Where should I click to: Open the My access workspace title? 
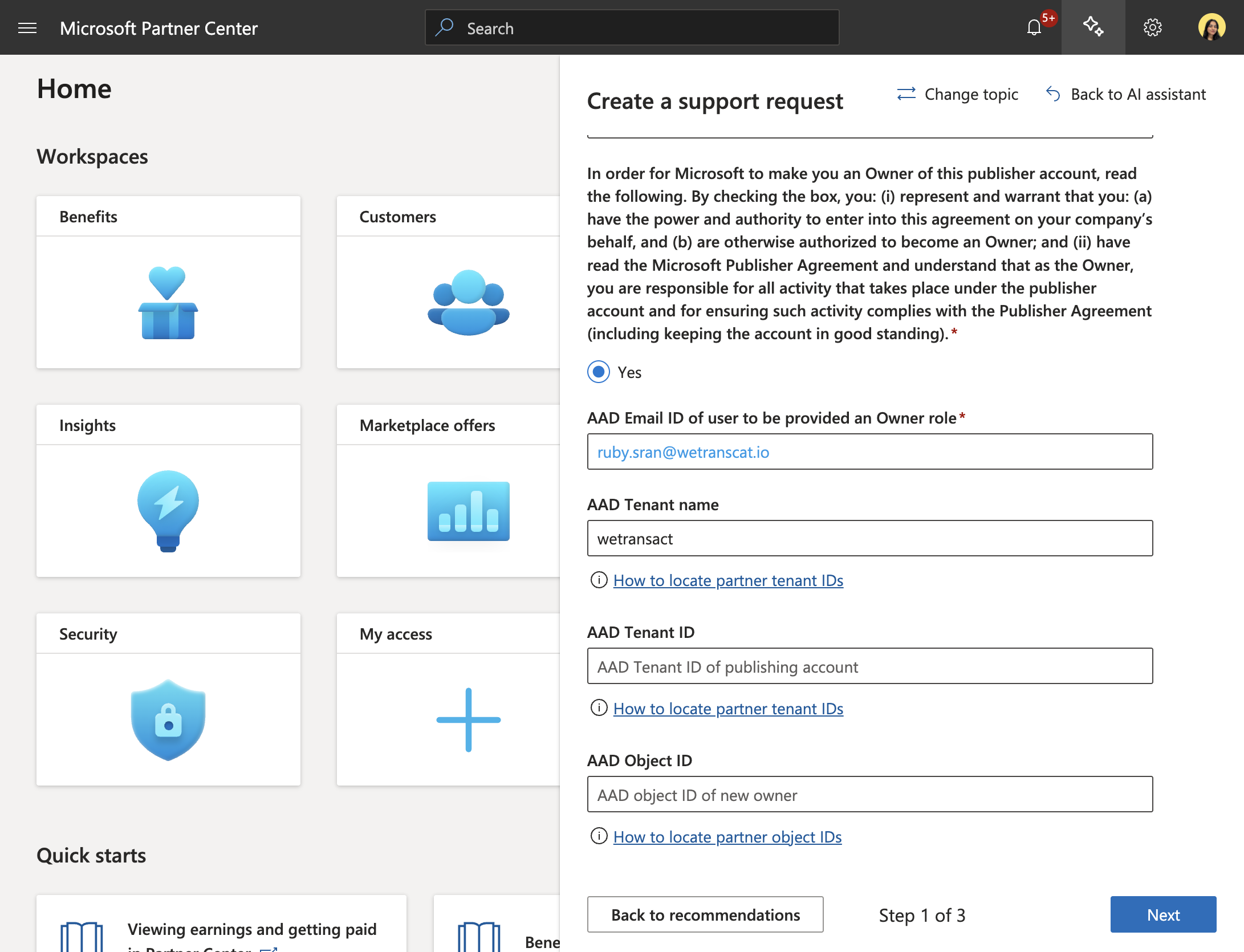[x=396, y=634]
